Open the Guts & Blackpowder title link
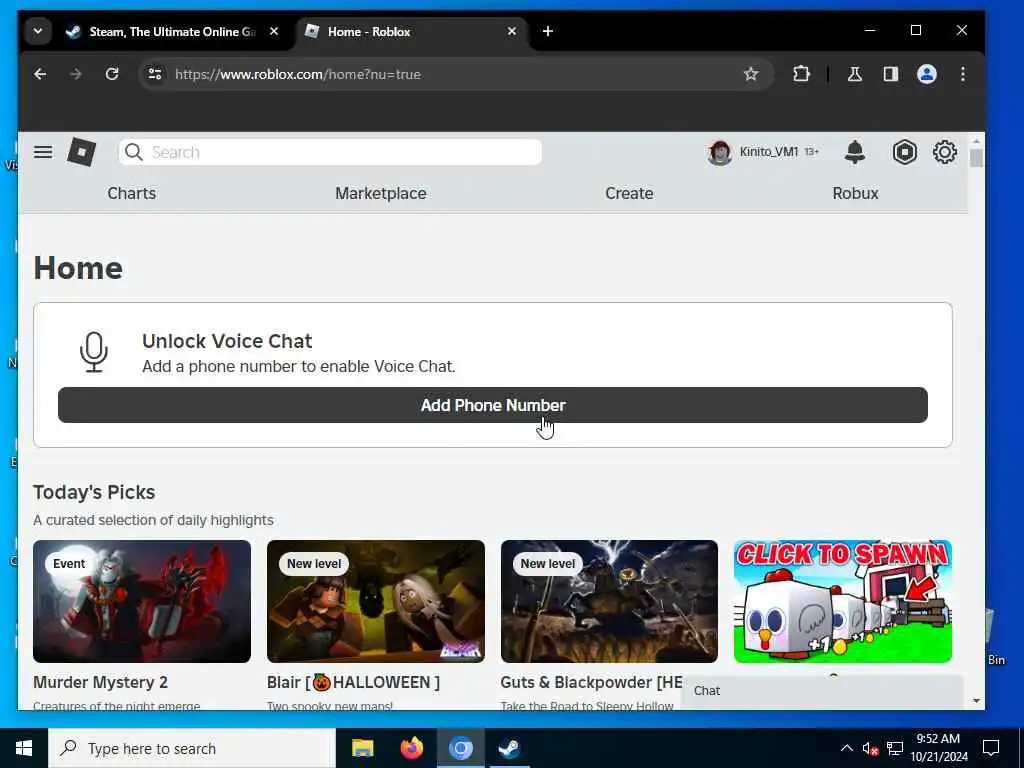 coord(592,682)
